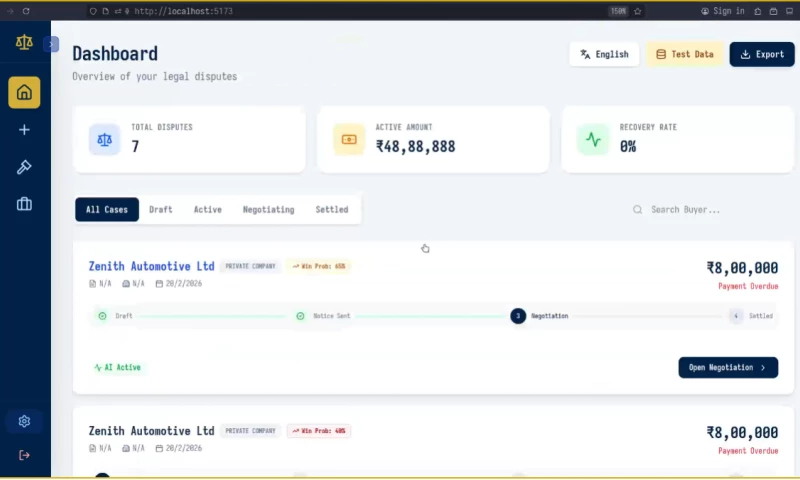Select the All Cases tab
Viewport: 800px width, 480px height.
107,210
